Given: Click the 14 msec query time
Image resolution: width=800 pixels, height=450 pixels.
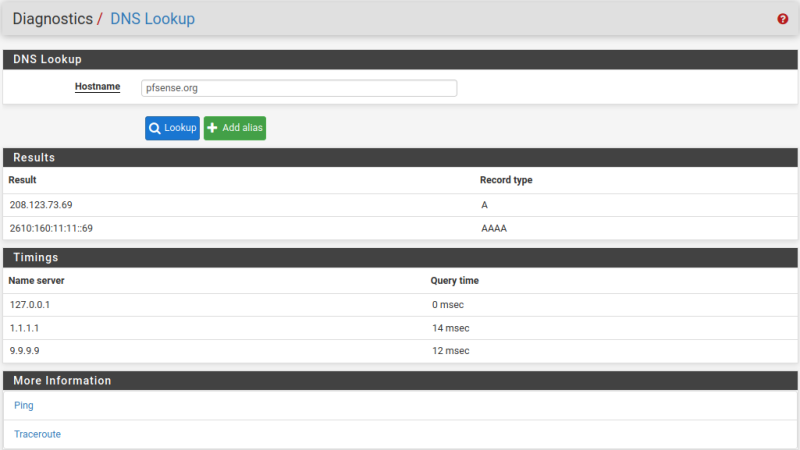Looking at the screenshot, I should click(451, 328).
